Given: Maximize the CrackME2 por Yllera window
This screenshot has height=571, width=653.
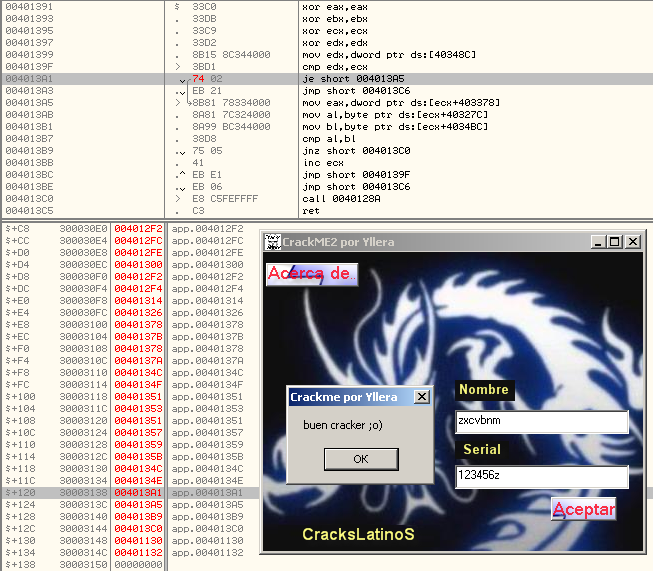Looking at the screenshot, I should [x=614, y=242].
